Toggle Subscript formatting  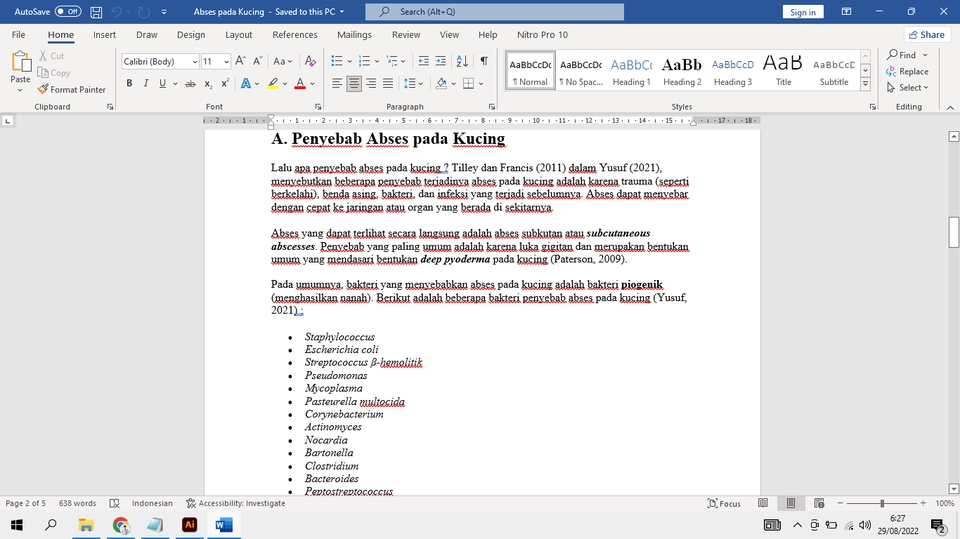(208, 83)
